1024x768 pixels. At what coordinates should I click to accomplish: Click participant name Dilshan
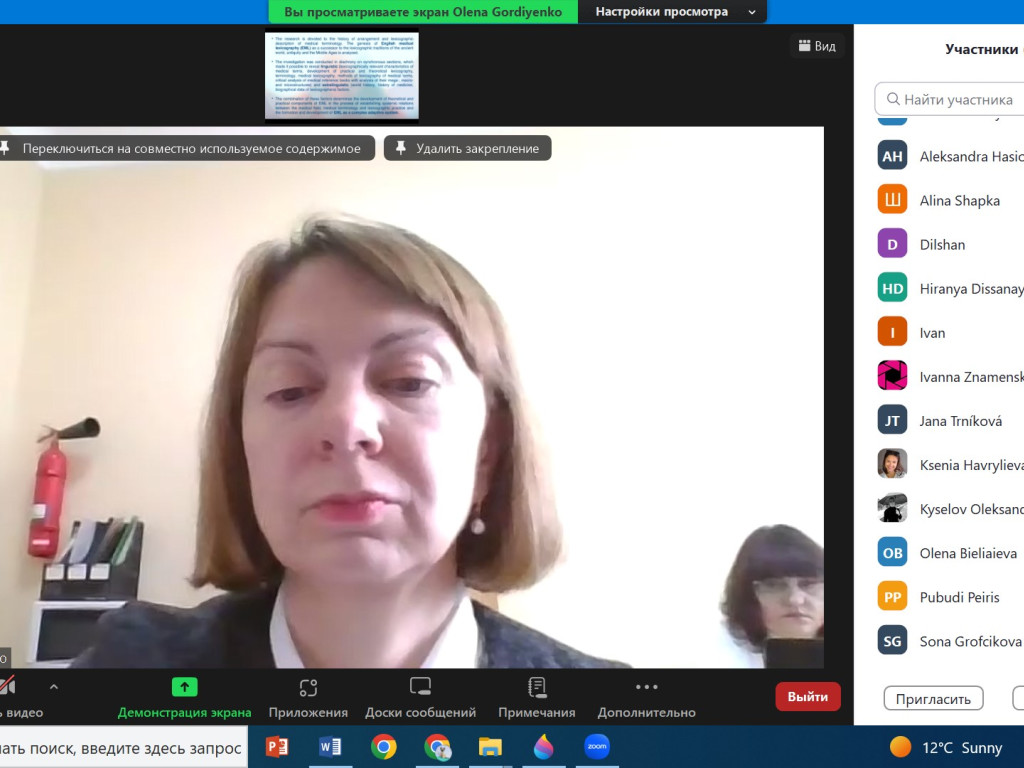pyautogui.click(x=942, y=244)
